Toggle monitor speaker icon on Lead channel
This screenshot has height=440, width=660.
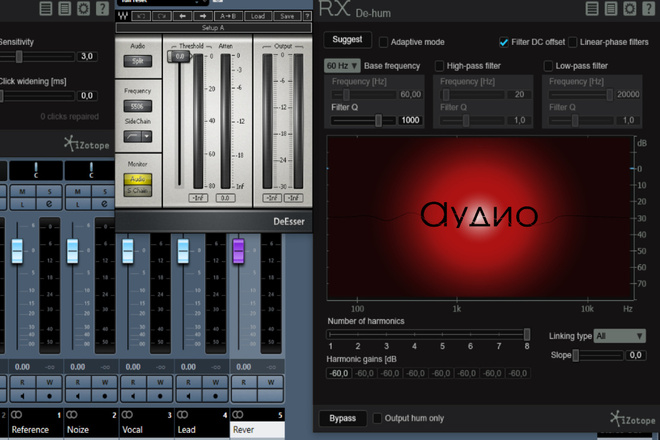[x=188, y=396]
